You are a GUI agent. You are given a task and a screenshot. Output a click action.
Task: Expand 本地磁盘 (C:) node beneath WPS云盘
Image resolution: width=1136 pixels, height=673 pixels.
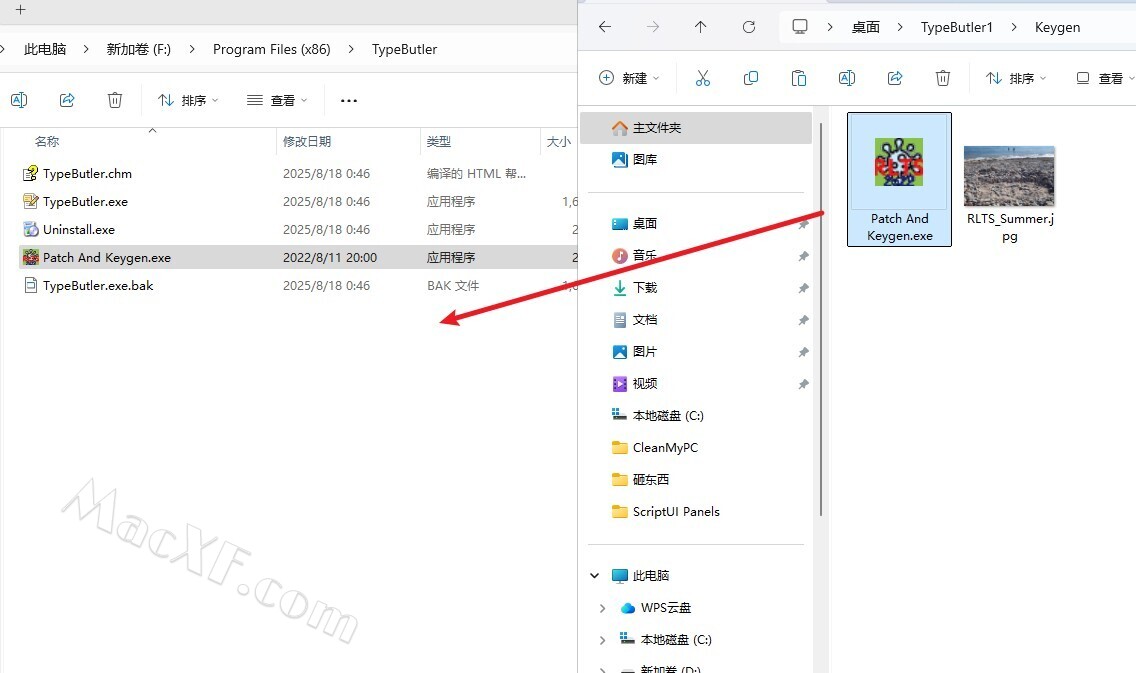point(602,640)
